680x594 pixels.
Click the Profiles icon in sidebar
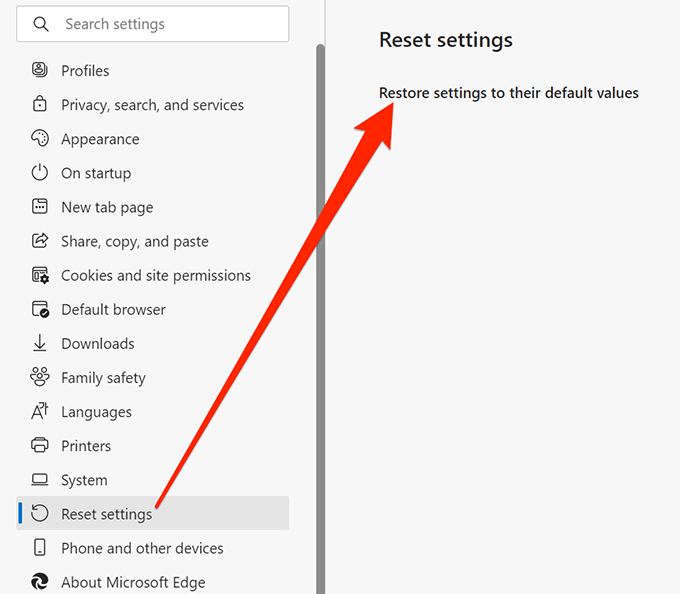tap(40, 71)
